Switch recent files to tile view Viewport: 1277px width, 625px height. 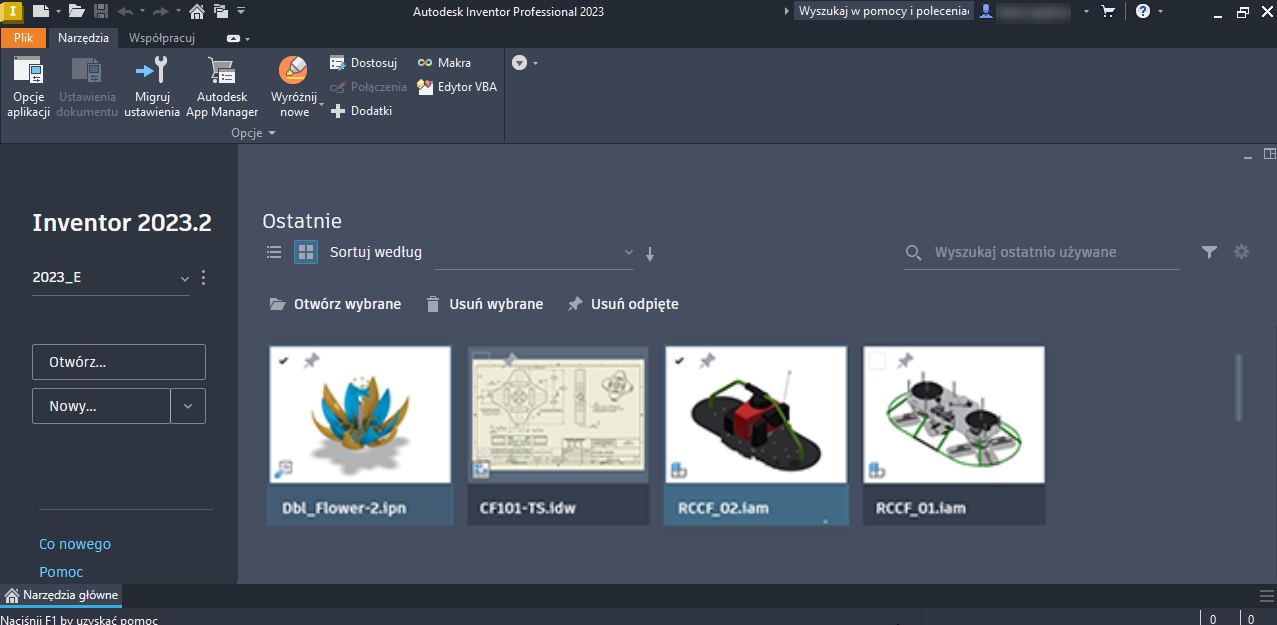(306, 252)
